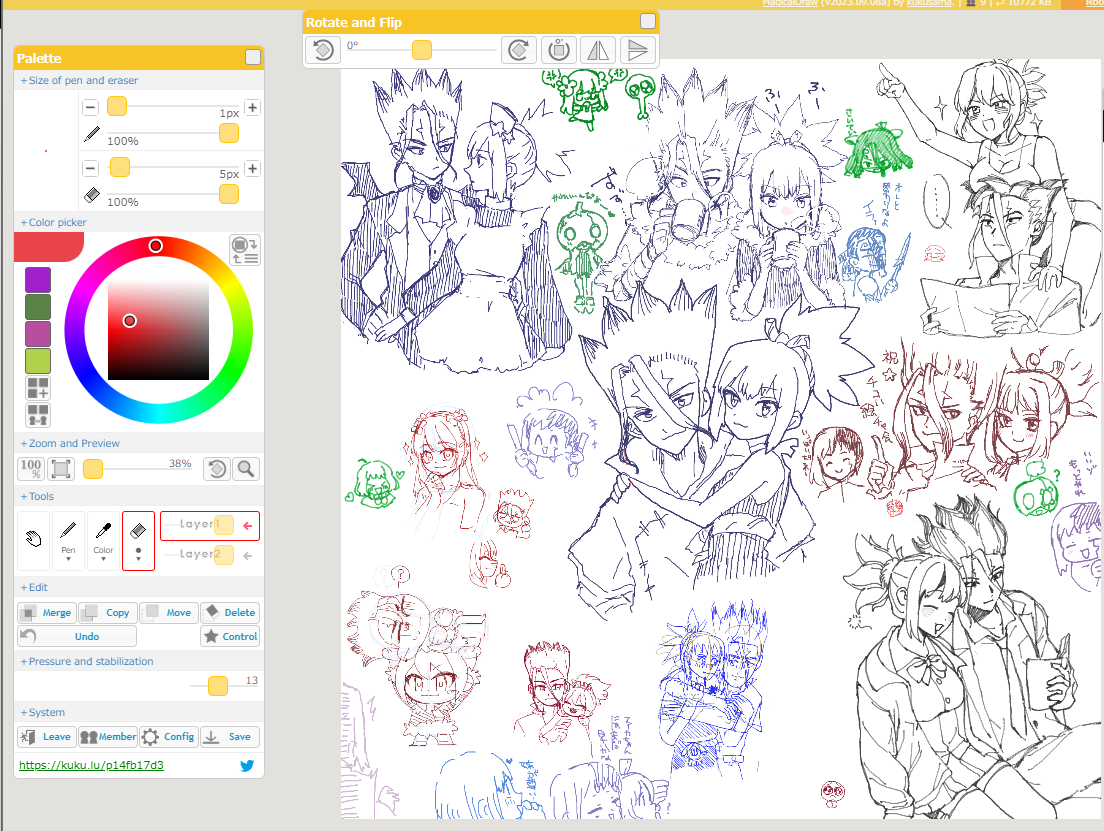Viewport: 1104px width, 831px height.
Task: Collapse the Tools section
Action: 37,496
